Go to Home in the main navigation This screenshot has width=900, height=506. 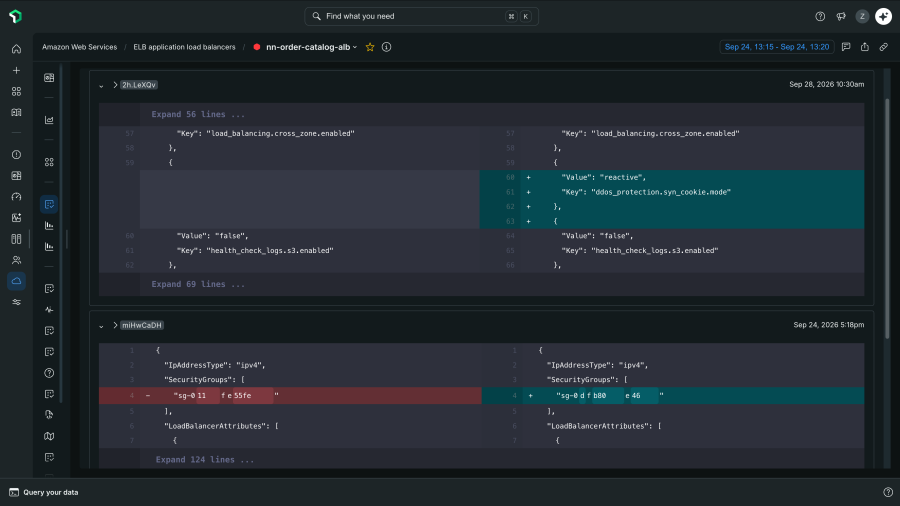(16, 49)
